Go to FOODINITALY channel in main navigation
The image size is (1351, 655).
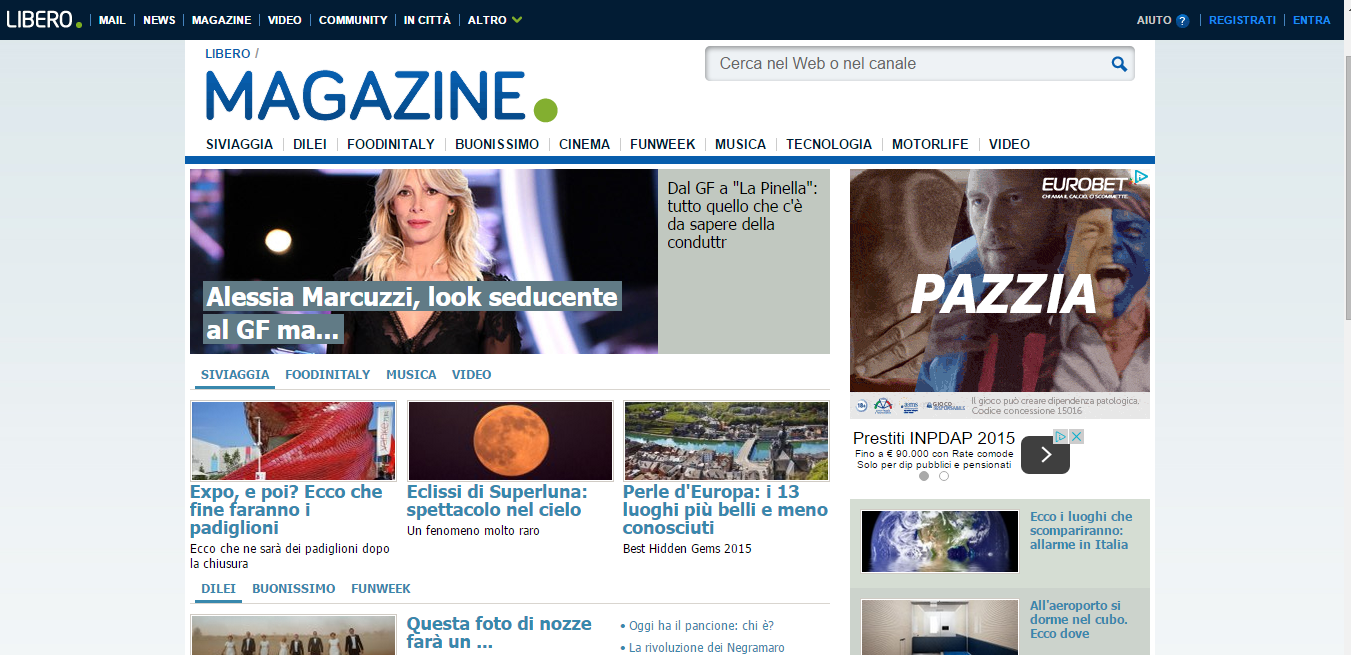tap(391, 144)
